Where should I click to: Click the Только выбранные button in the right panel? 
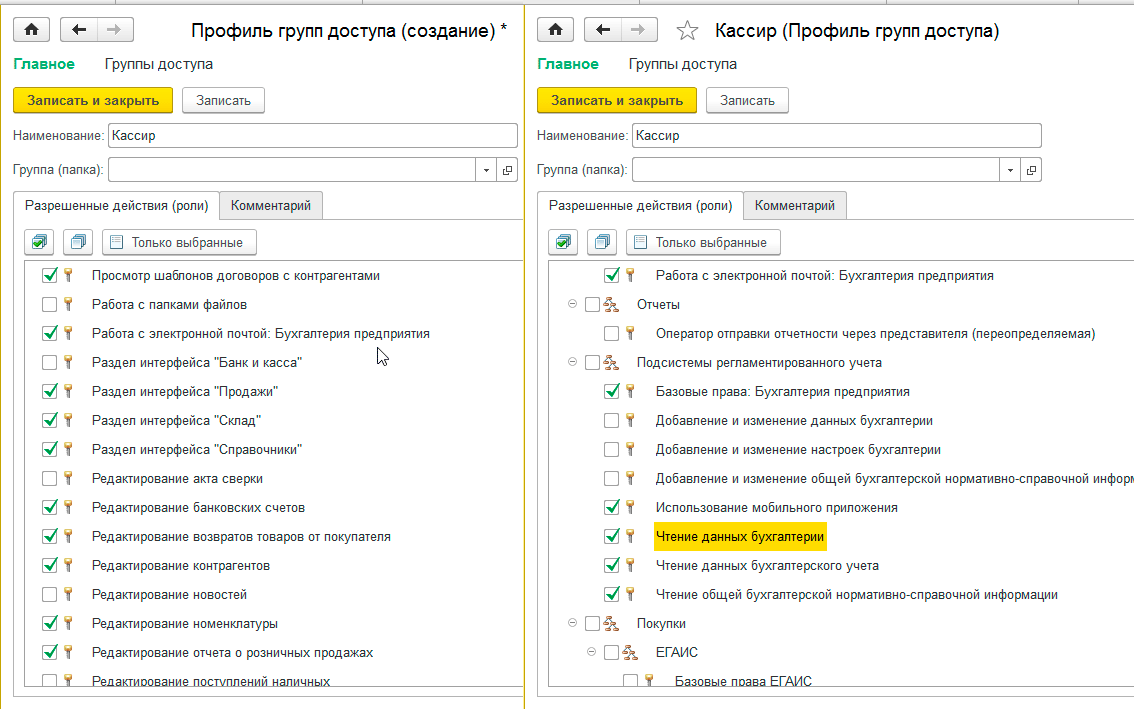703,242
